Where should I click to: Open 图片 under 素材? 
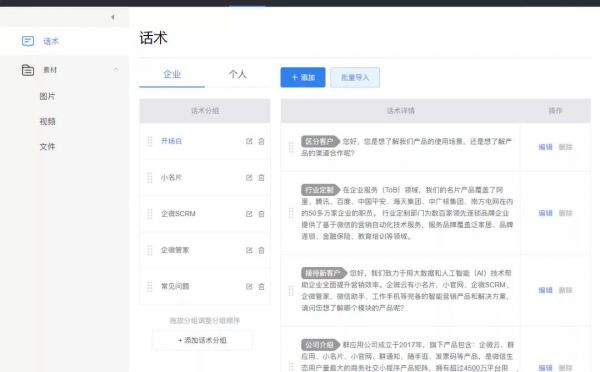tap(47, 96)
